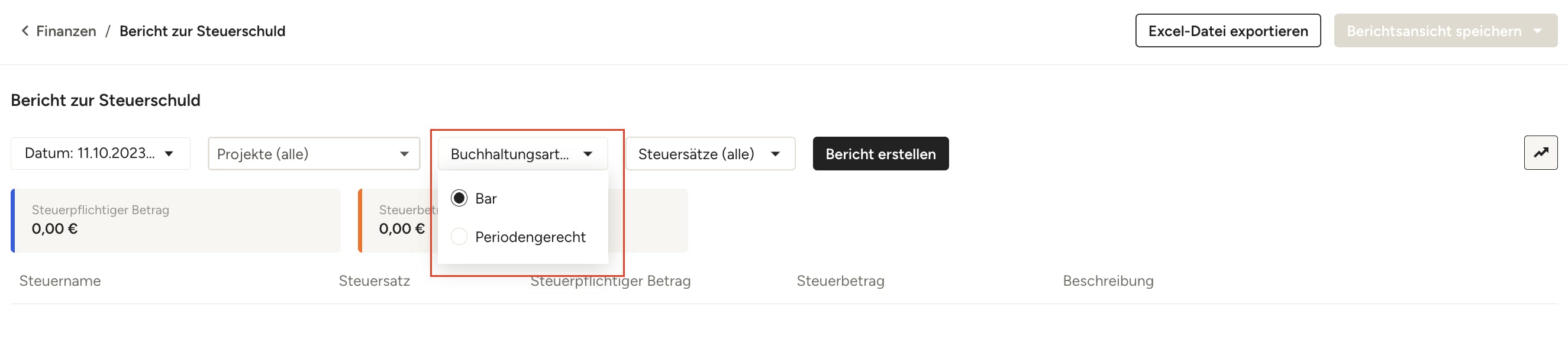Screen dimensions: 1568x342
Task: Click the Buchhaltungsart dropdown caret arrow
Action: point(588,154)
